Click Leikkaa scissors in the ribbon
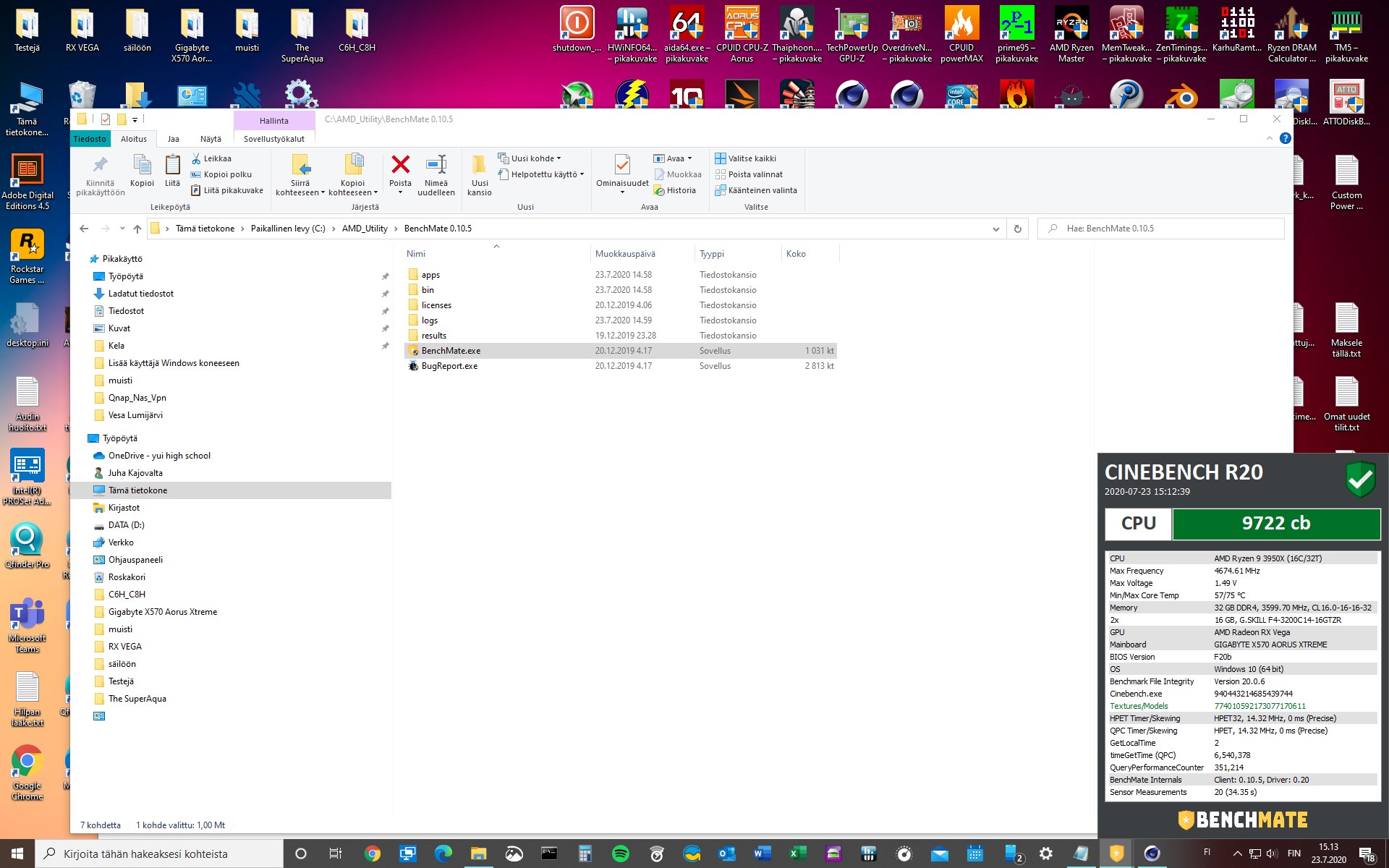1389x868 pixels. click(x=211, y=158)
